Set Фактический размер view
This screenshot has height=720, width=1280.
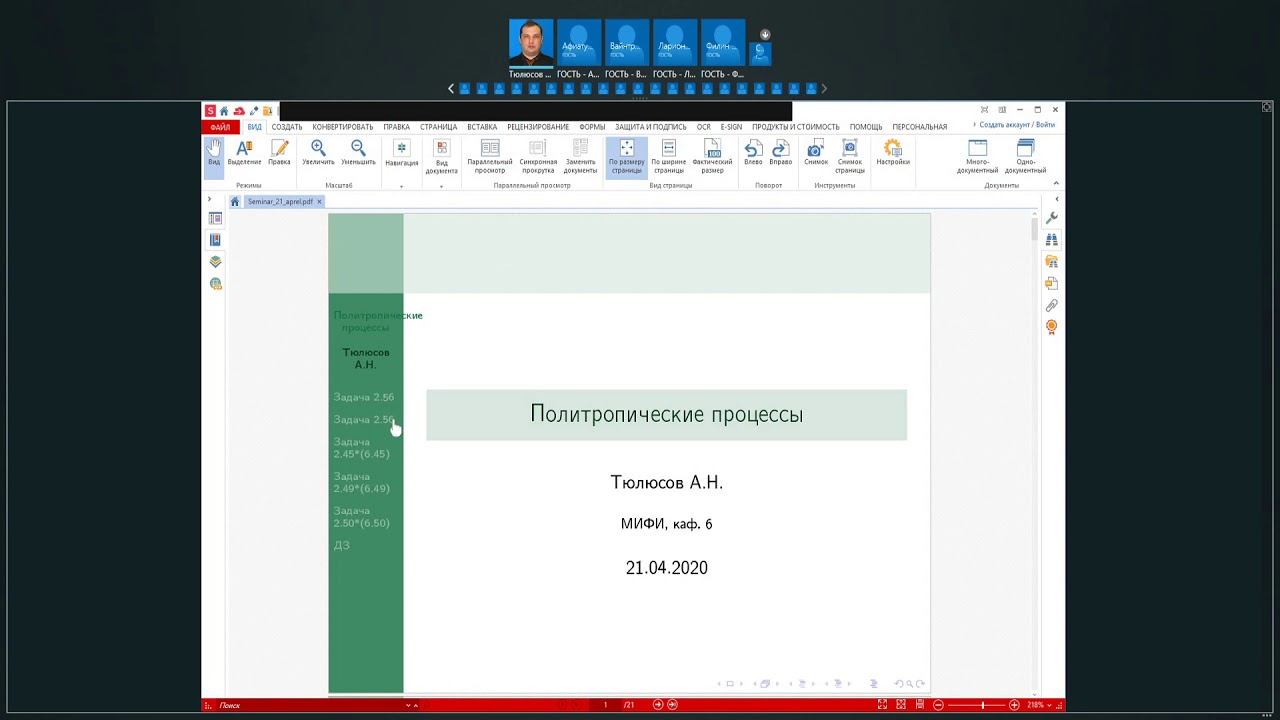(x=712, y=157)
